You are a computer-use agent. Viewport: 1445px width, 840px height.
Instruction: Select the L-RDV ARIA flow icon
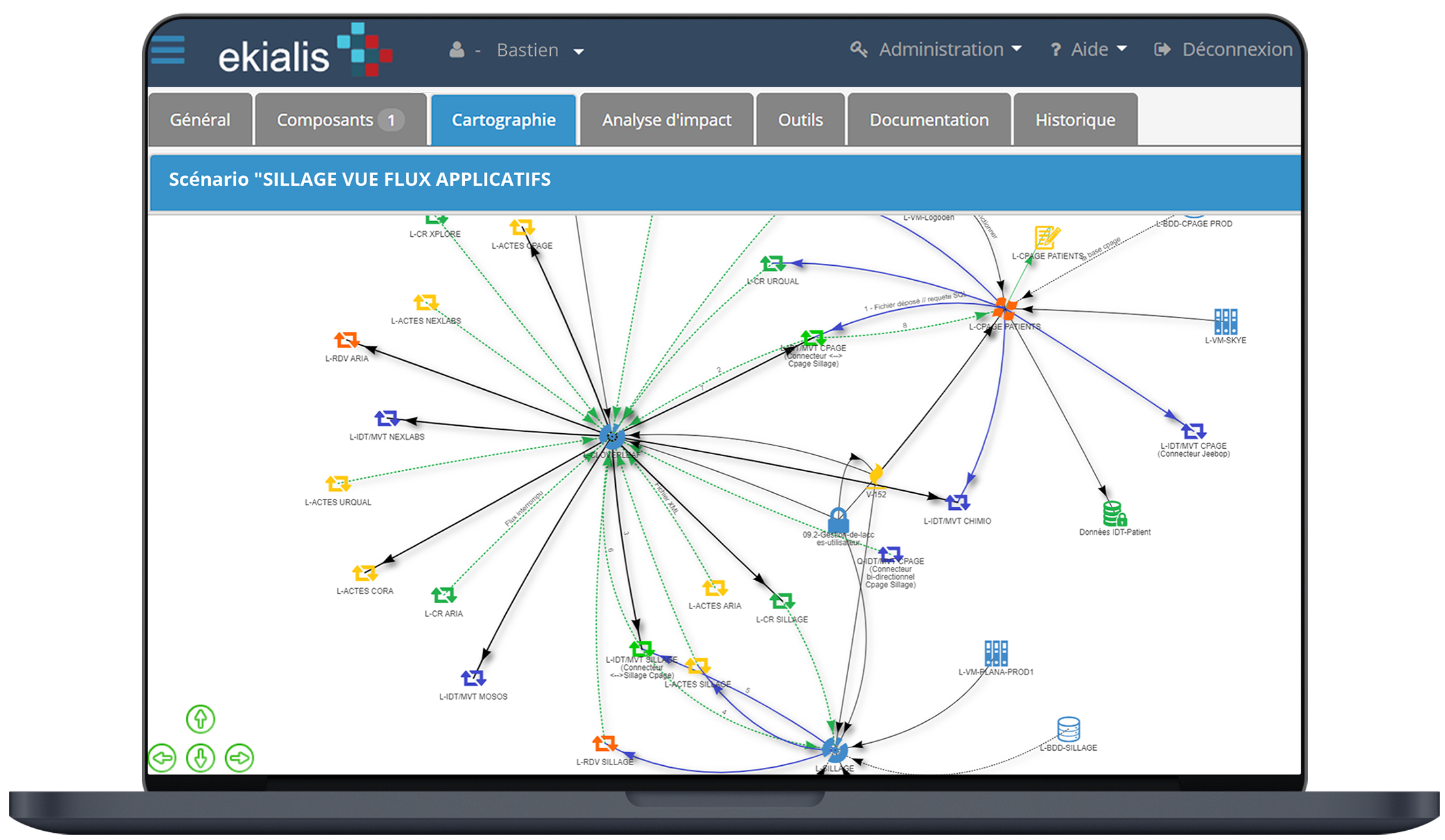pyautogui.click(x=347, y=340)
